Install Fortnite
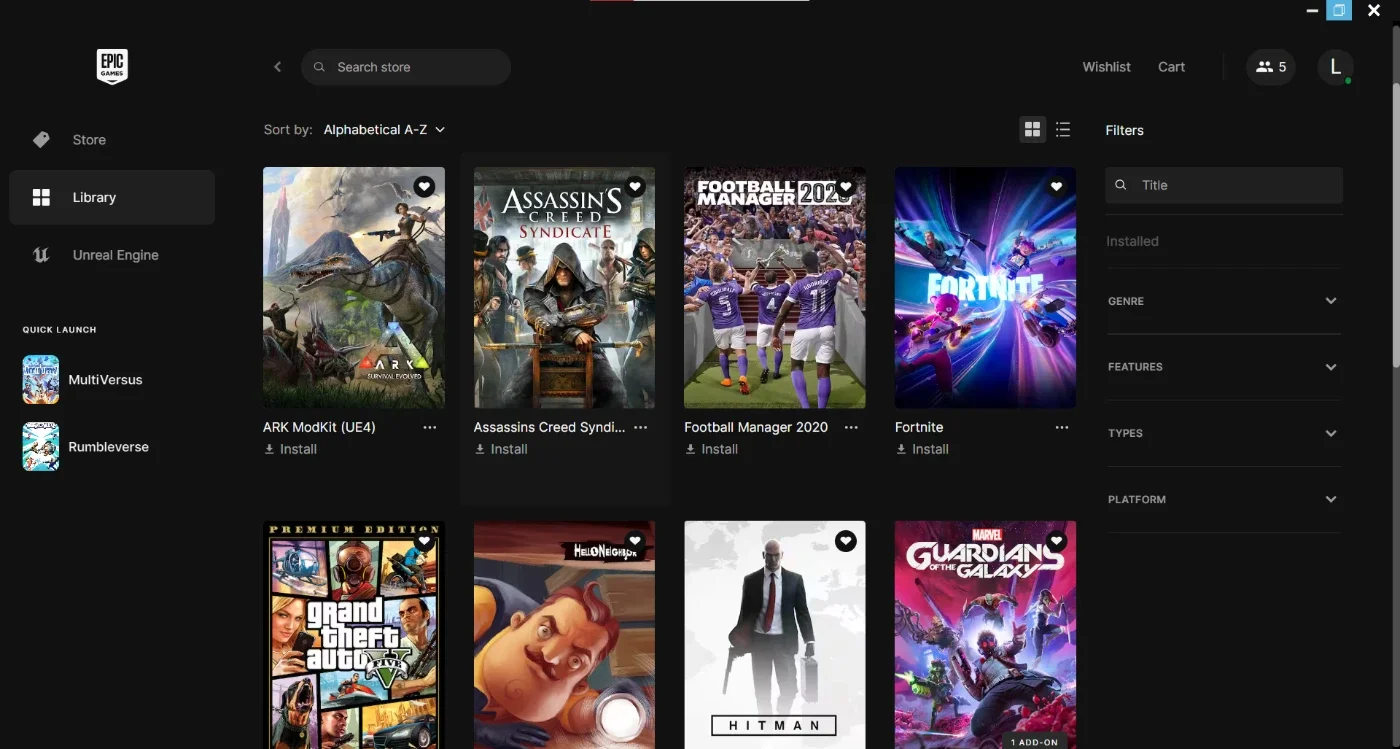Viewport: 1400px width, 749px height. click(922, 449)
